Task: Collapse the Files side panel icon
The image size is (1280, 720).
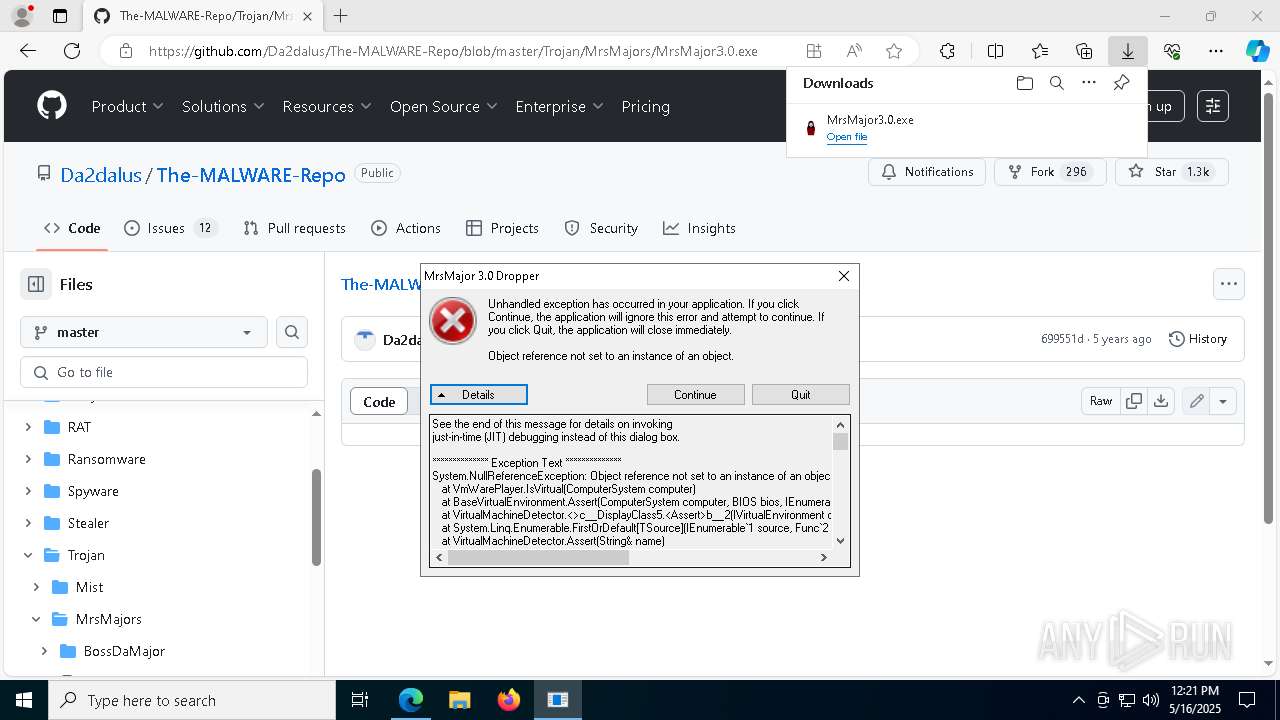Action: 36,284
